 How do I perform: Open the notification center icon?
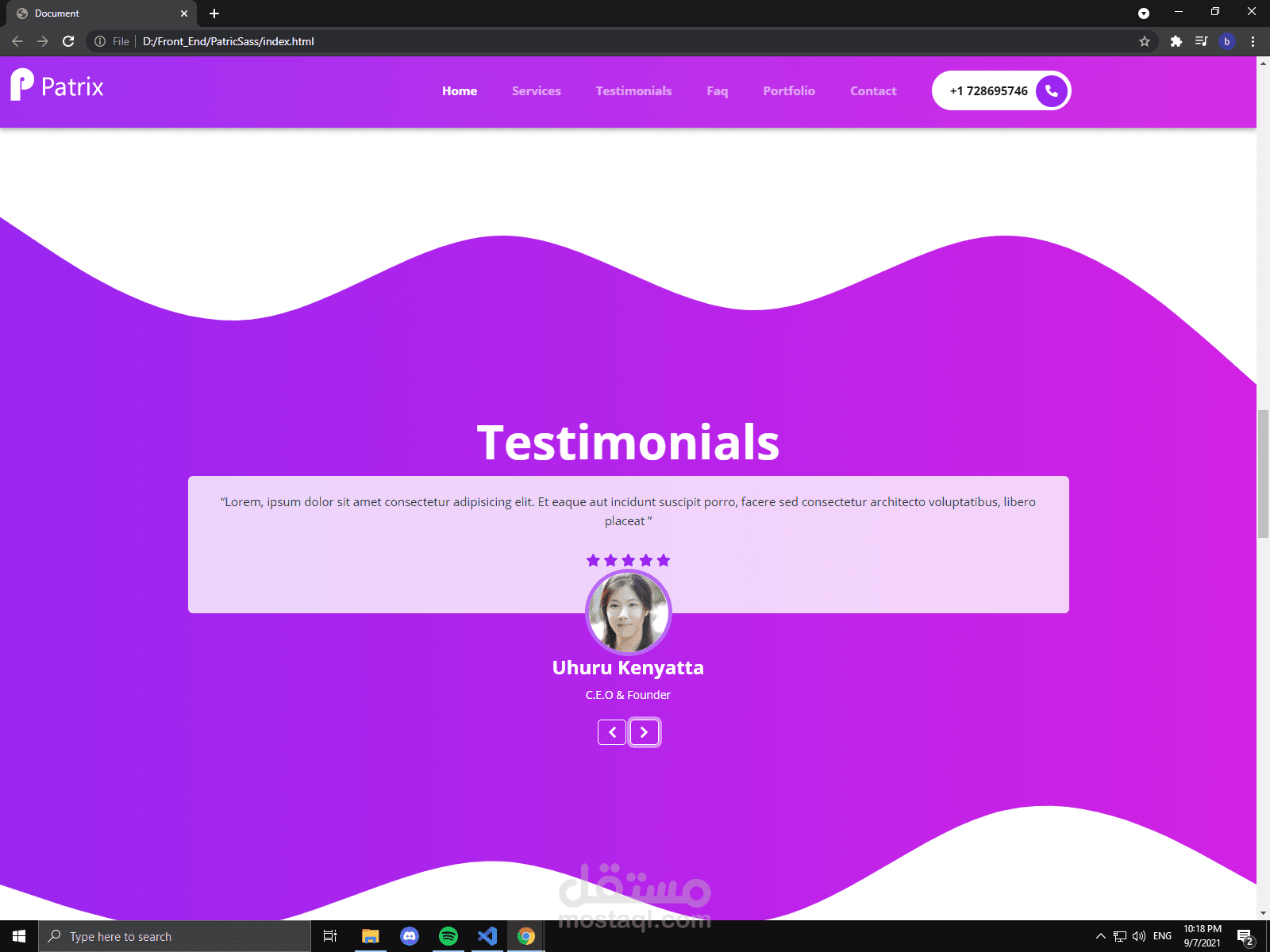coord(1245,937)
